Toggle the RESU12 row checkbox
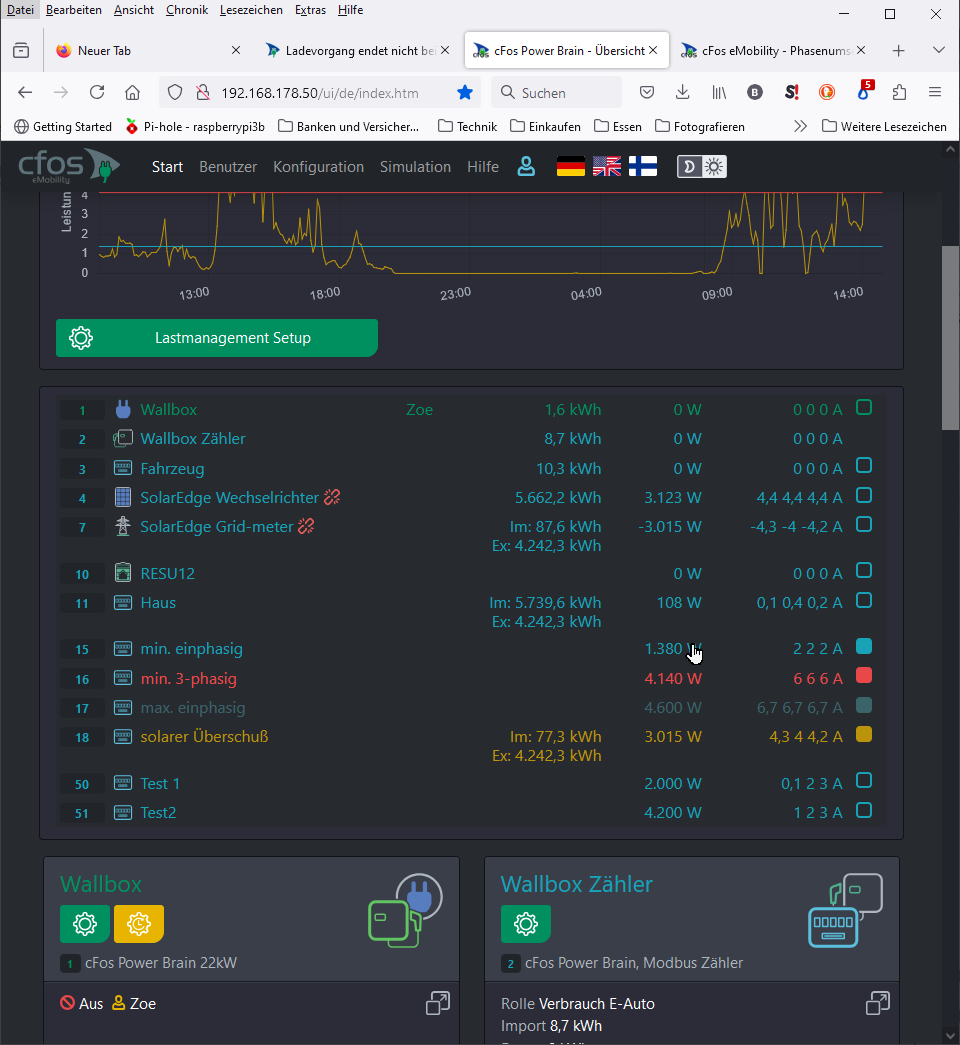The height and width of the screenshot is (1045, 960). (864, 570)
